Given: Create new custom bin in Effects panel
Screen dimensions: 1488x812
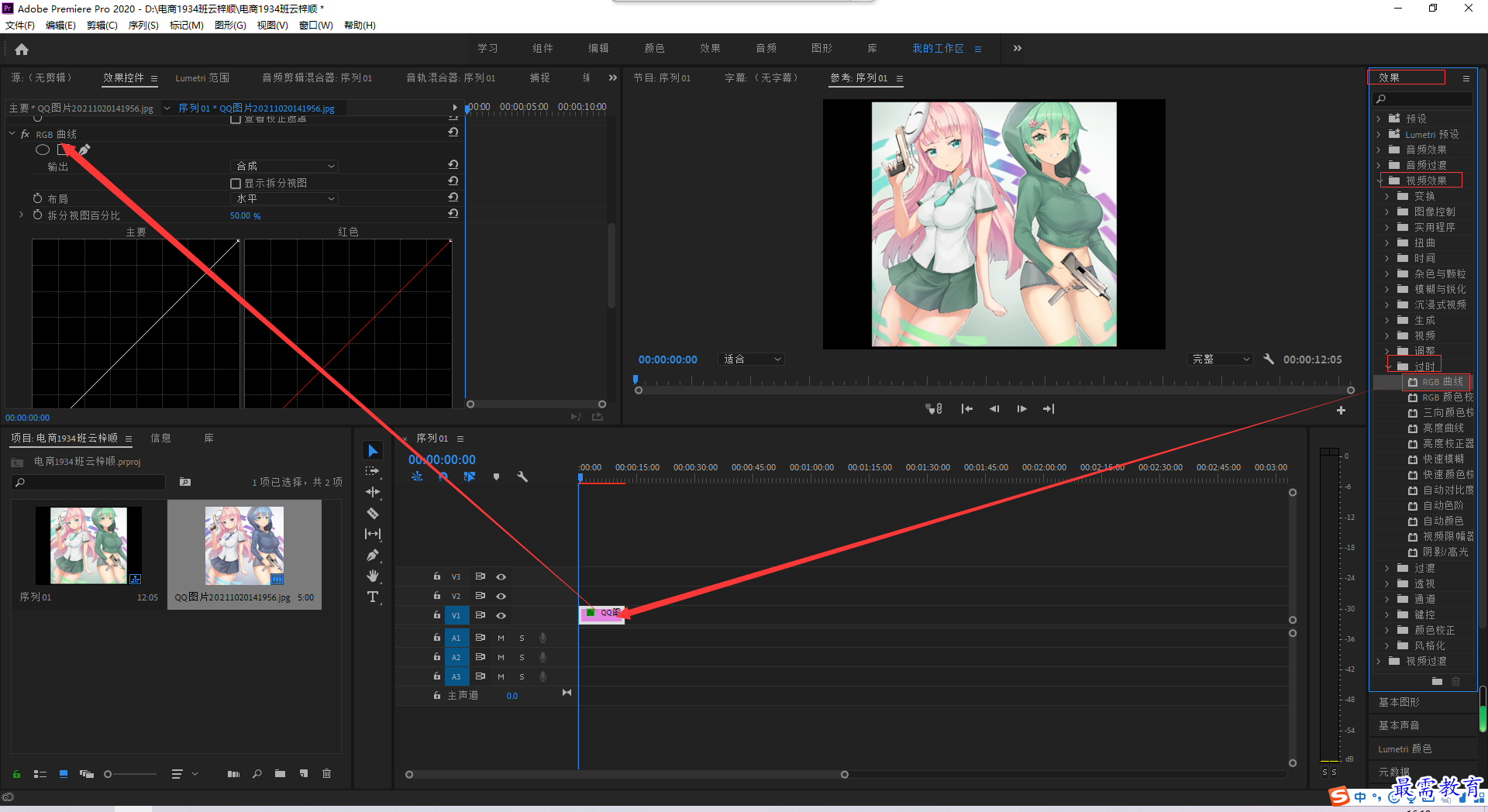Looking at the screenshot, I should [1437, 681].
